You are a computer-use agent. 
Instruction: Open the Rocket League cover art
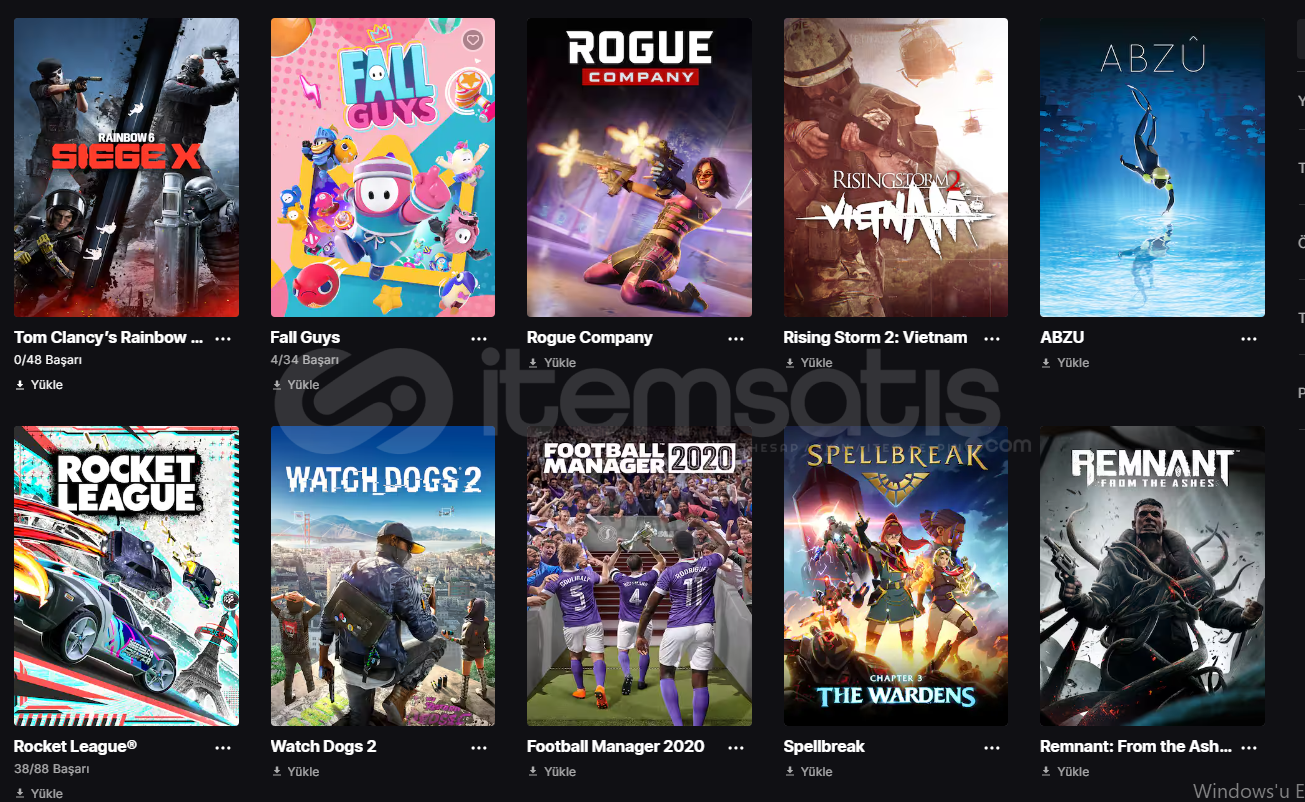click(126, 576)
